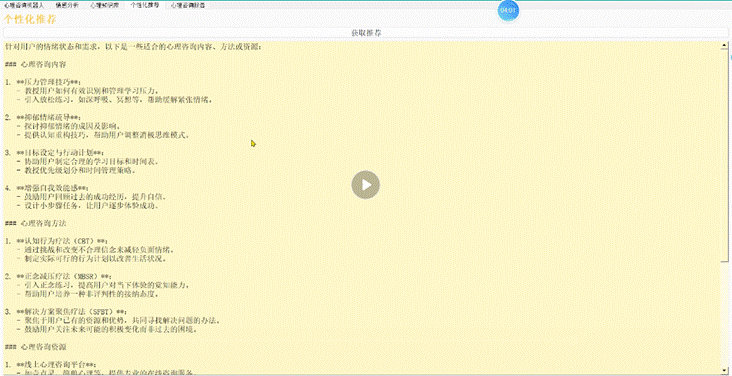Click the line '设计小步骤任务，让用户逐步体验成功'
732x376 pixels.
(x=89, y=206)
